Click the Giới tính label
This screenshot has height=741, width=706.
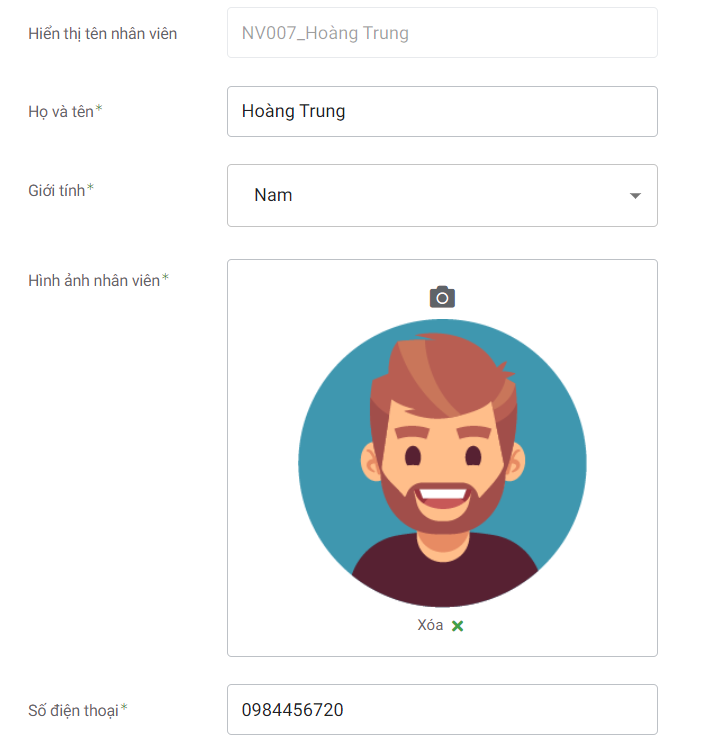pos(56,189)
